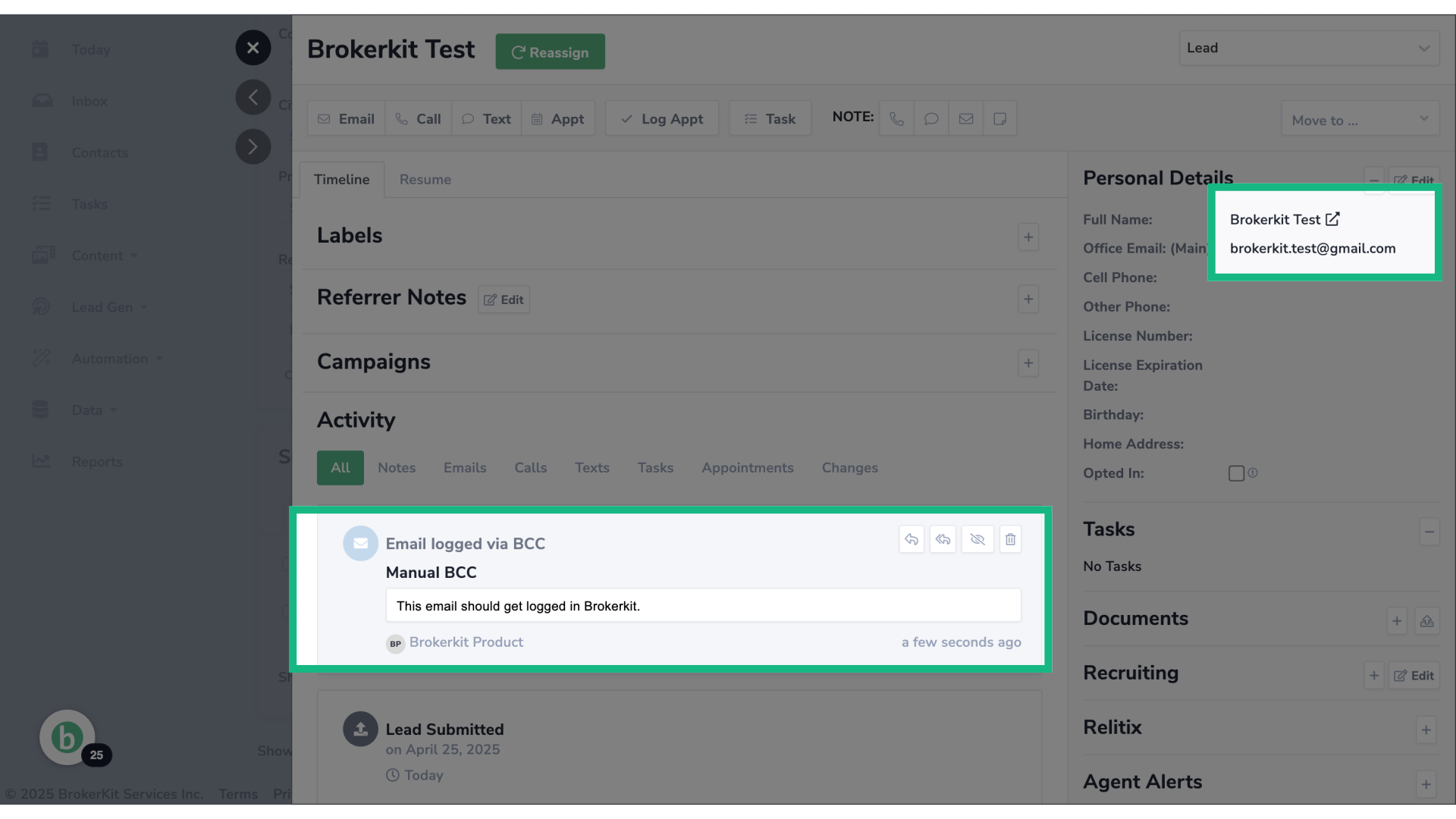This screenshot has width=1456, height=819.
Task: Reply all to Manual BCC email
Action: coord(943,539)
